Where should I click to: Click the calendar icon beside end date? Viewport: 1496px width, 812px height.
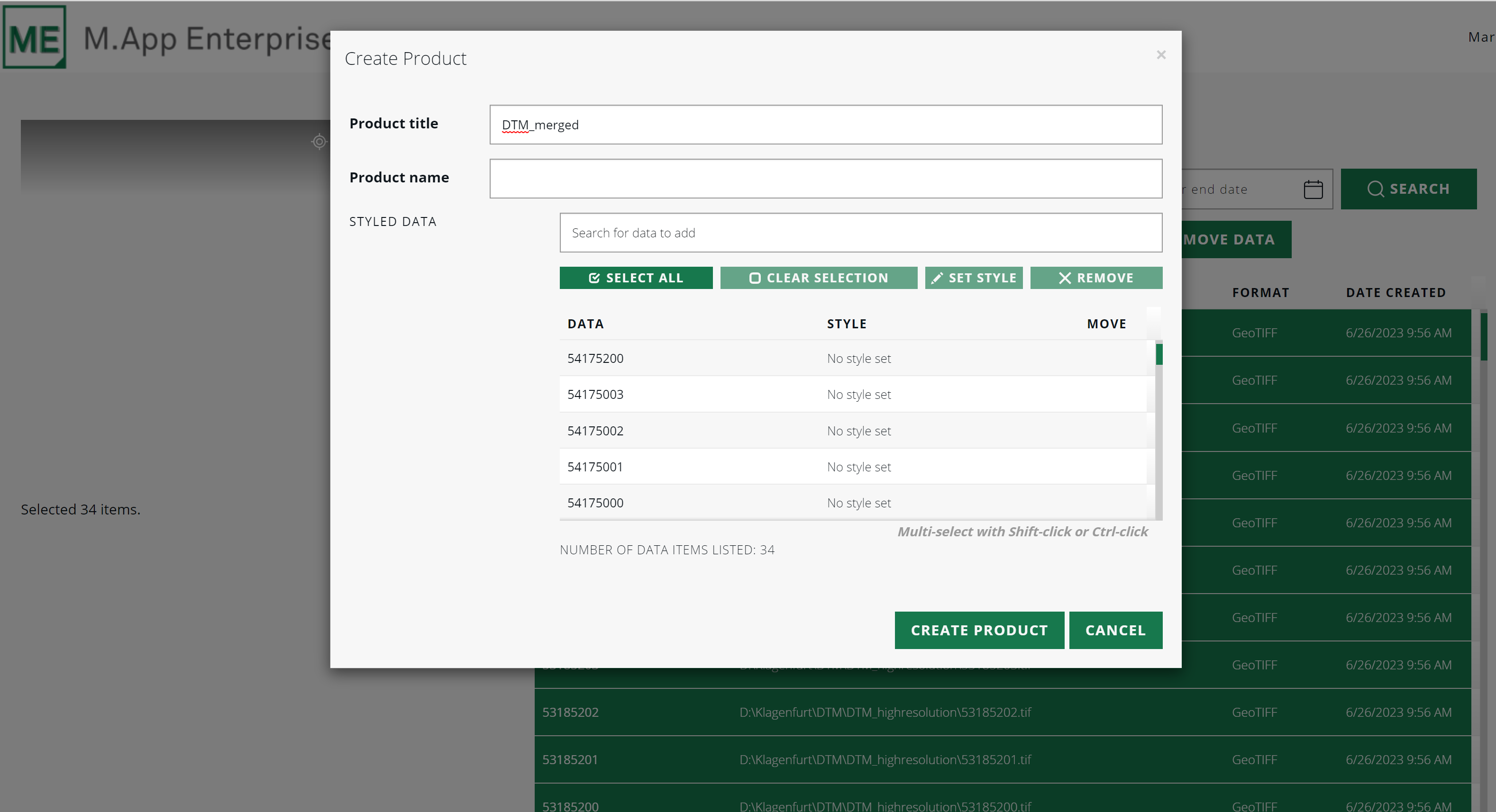pyautogui.click(x=1313, y=189)
